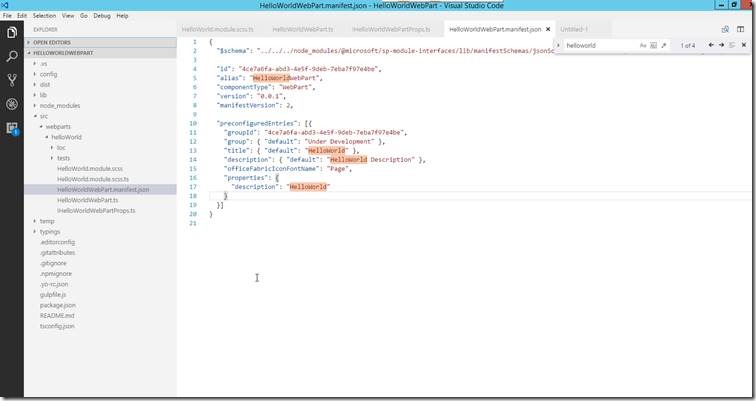This screenshot has height=401, width=756.
Task: Click the "1 of 4" match count
Action: 688,45
